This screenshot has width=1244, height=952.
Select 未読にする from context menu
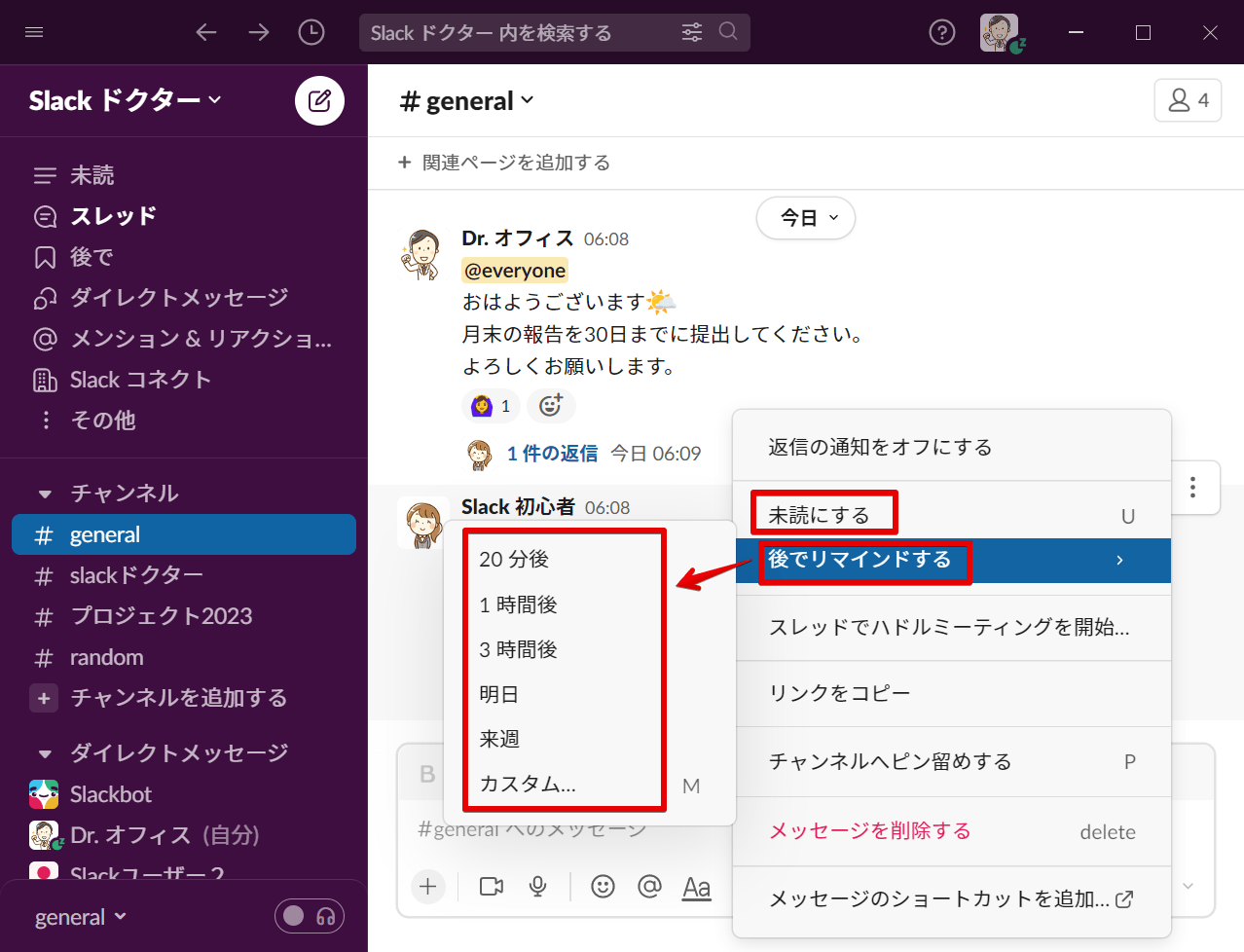coord(819,515)
